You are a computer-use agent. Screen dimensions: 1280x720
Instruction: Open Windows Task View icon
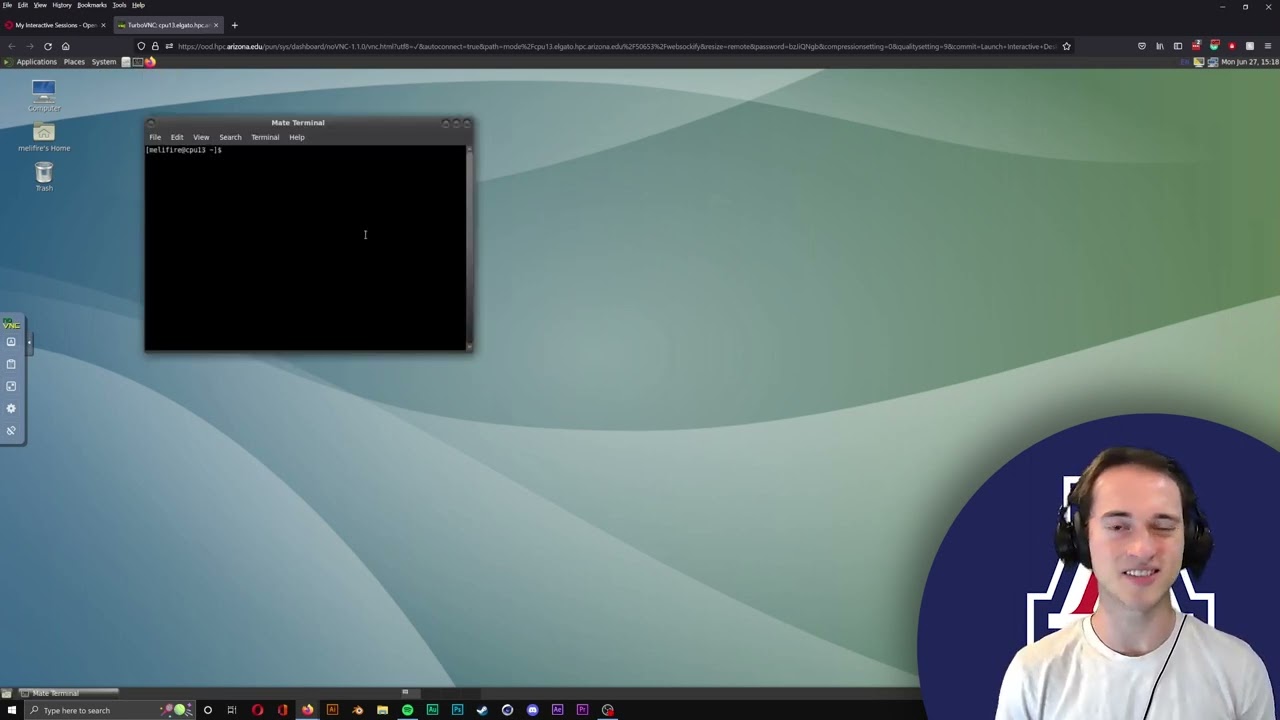[232, 710]
